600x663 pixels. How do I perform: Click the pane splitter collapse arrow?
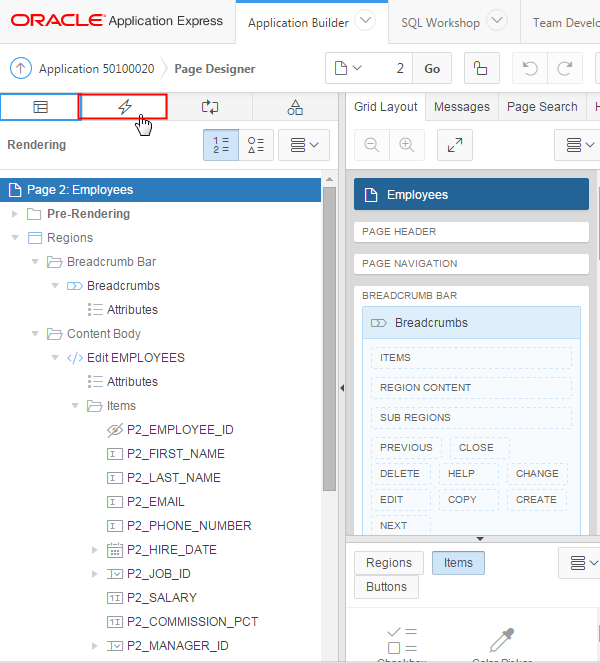pos(342,388)
